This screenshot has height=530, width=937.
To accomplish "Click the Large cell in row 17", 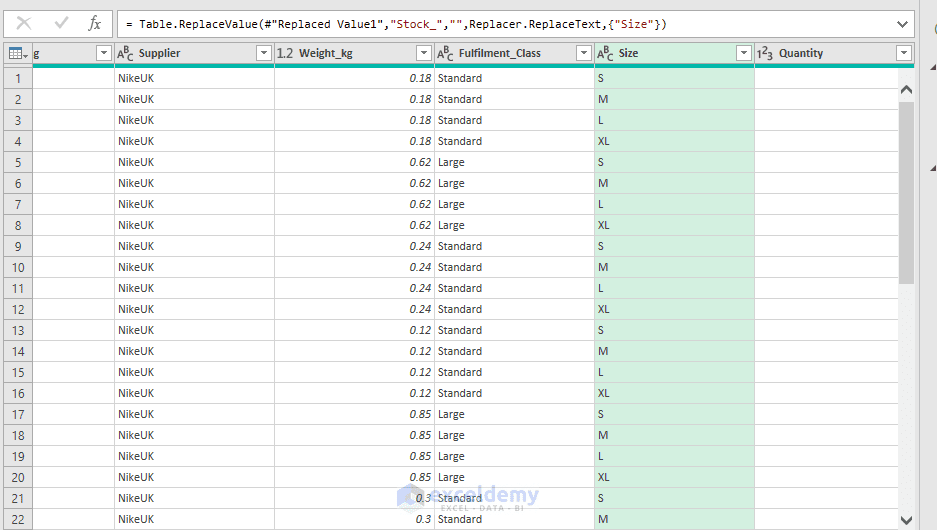I will pyautogui.click(x=515, y=414).
